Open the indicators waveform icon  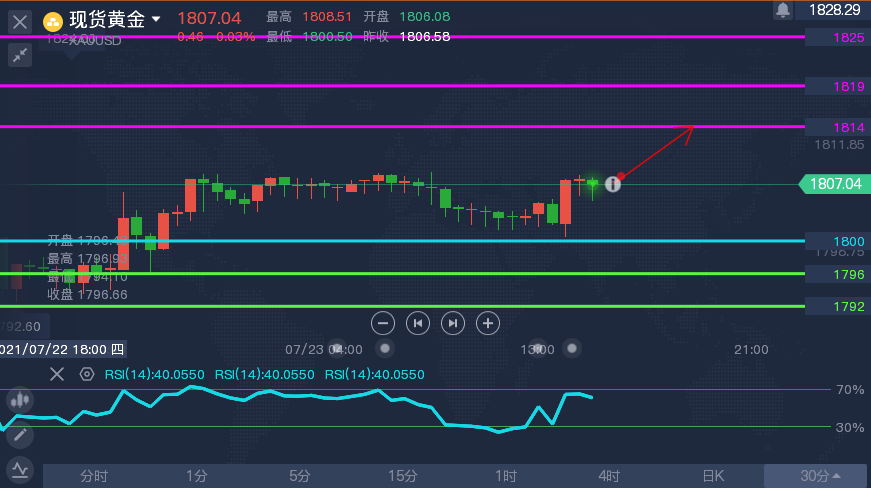pos(19,468)
